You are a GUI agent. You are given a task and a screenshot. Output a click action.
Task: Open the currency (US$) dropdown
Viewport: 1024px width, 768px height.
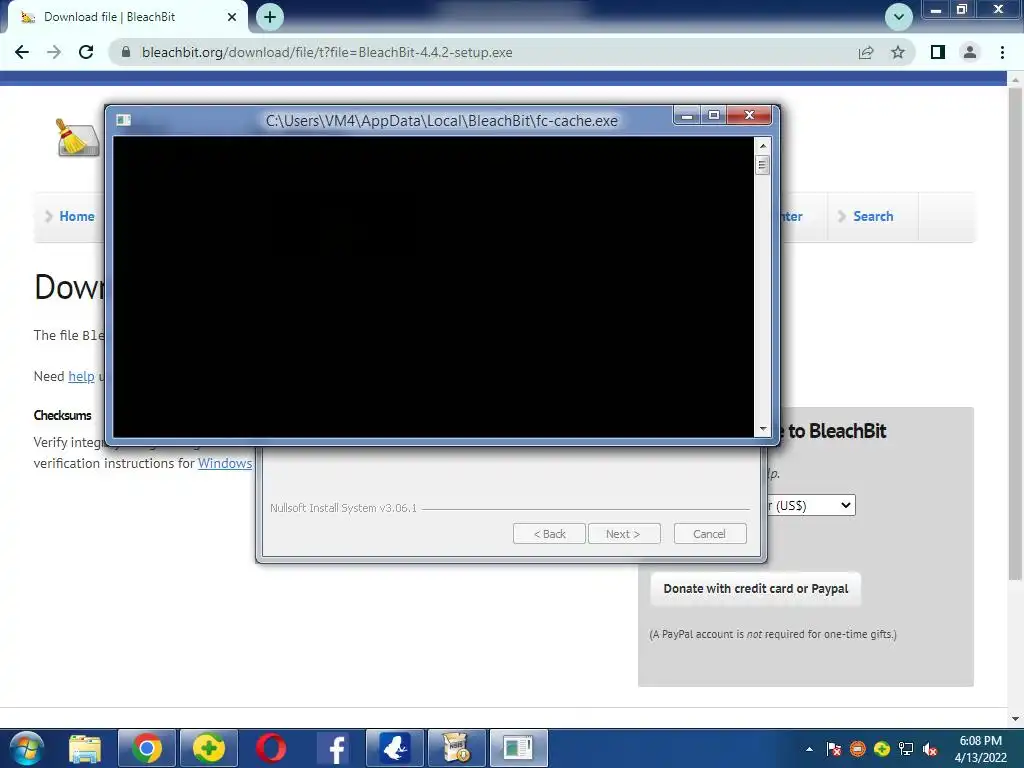point(811,505)
